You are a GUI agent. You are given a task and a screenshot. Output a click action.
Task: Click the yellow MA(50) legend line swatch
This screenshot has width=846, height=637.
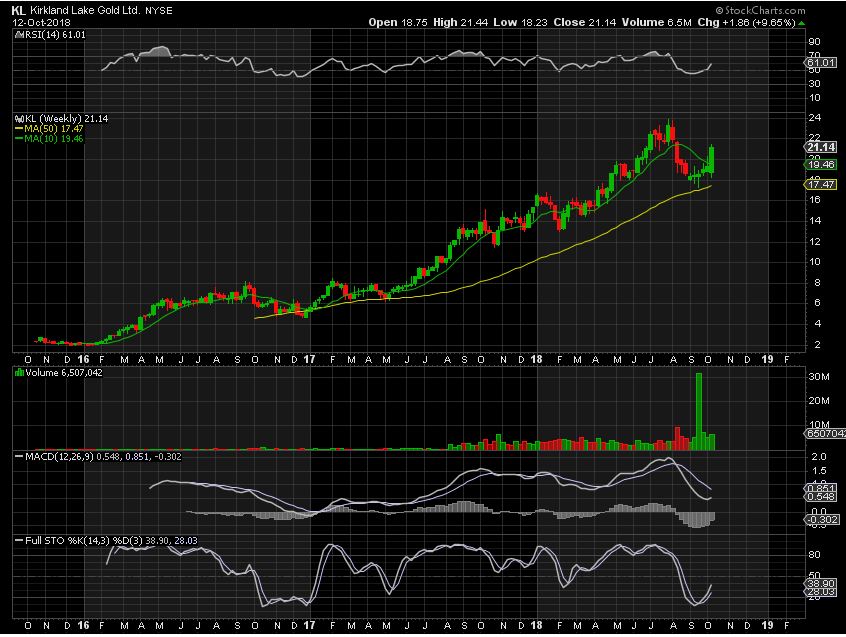tap(18, 129)
